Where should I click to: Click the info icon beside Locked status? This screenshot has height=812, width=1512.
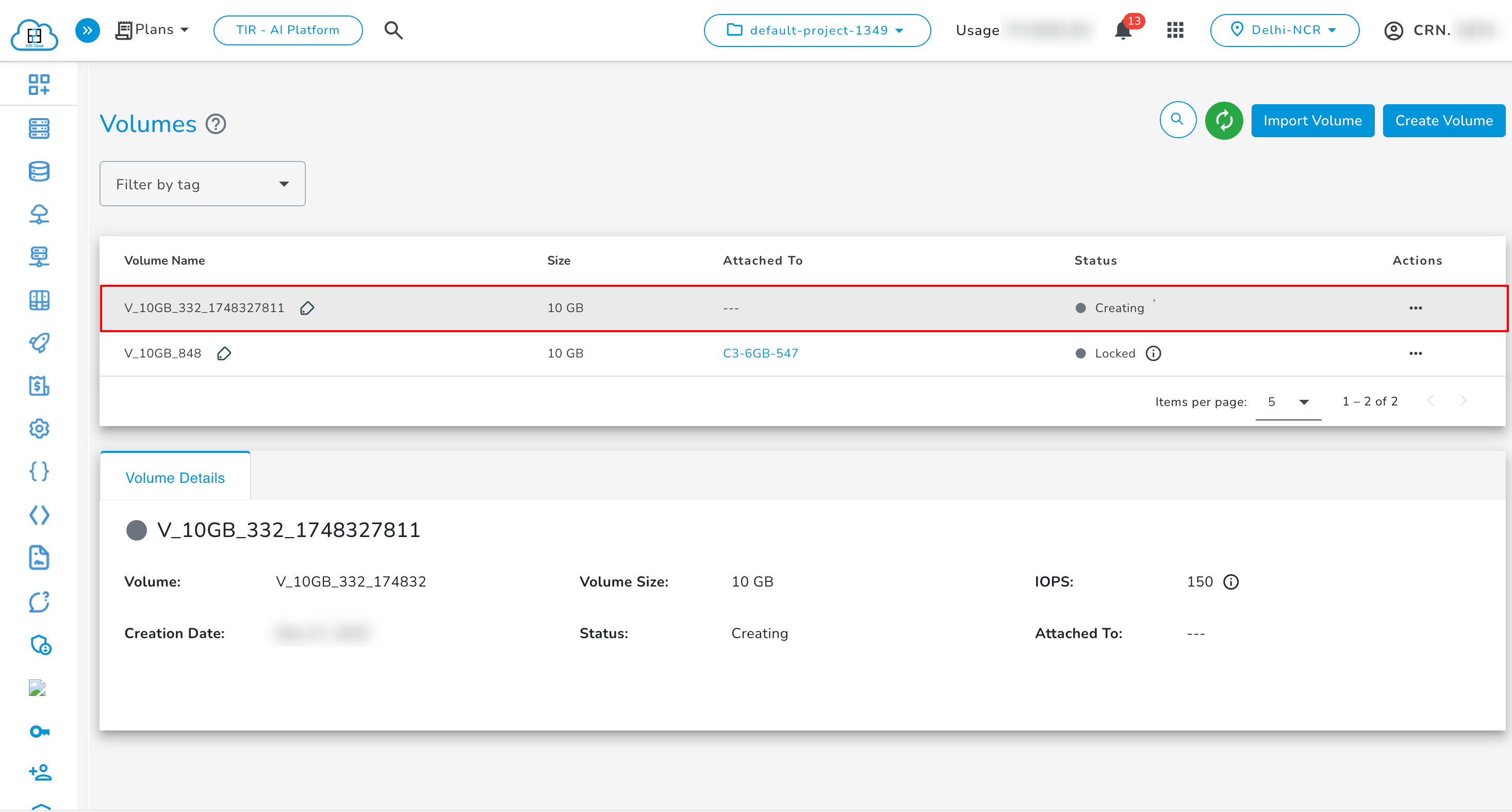[x=1153, y=353]
